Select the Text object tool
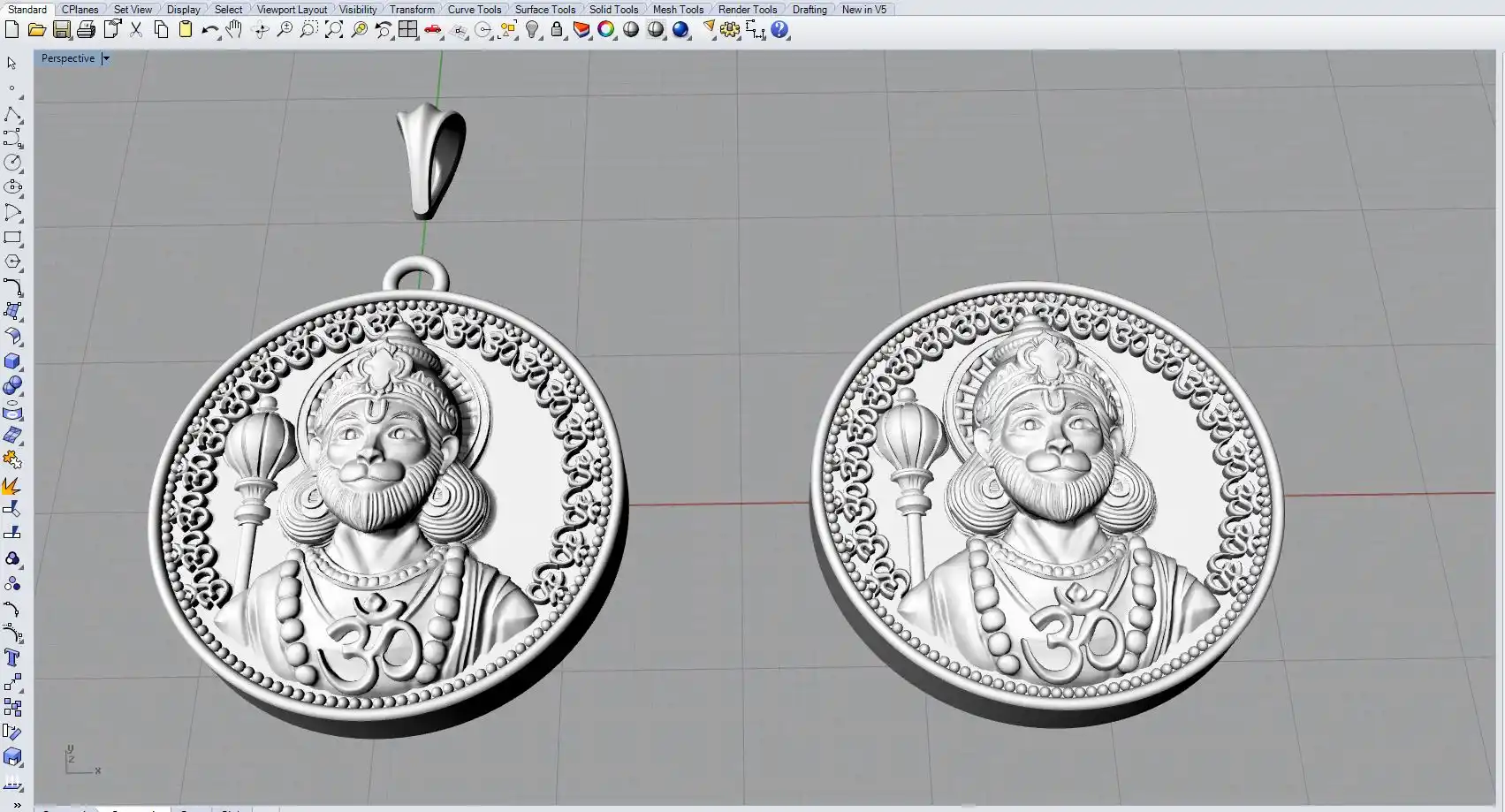The image size is (1505, 812). tap(12, 657)
